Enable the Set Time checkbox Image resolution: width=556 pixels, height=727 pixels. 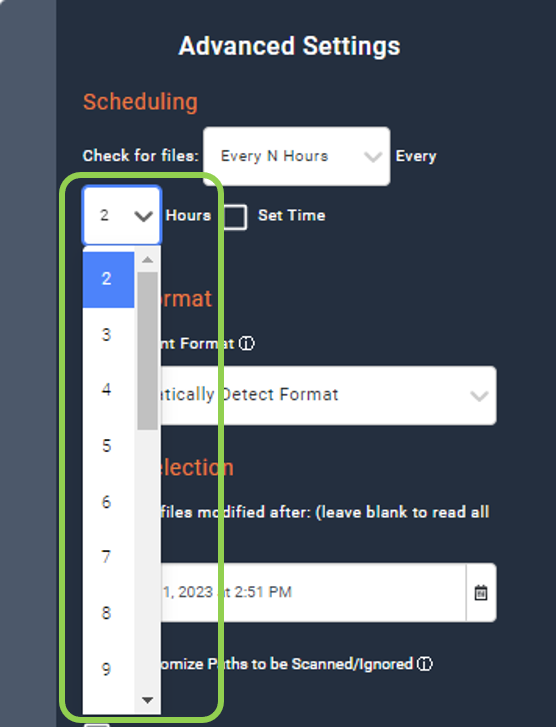pyautogui.click(x=235, y=217)
